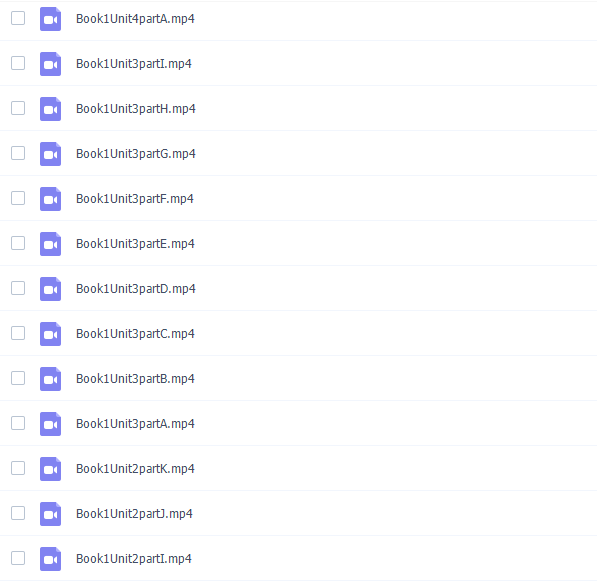Click video icon for Book1Unit3partB.mp4
Screen dimensions: 597x582
coord(50,379)
